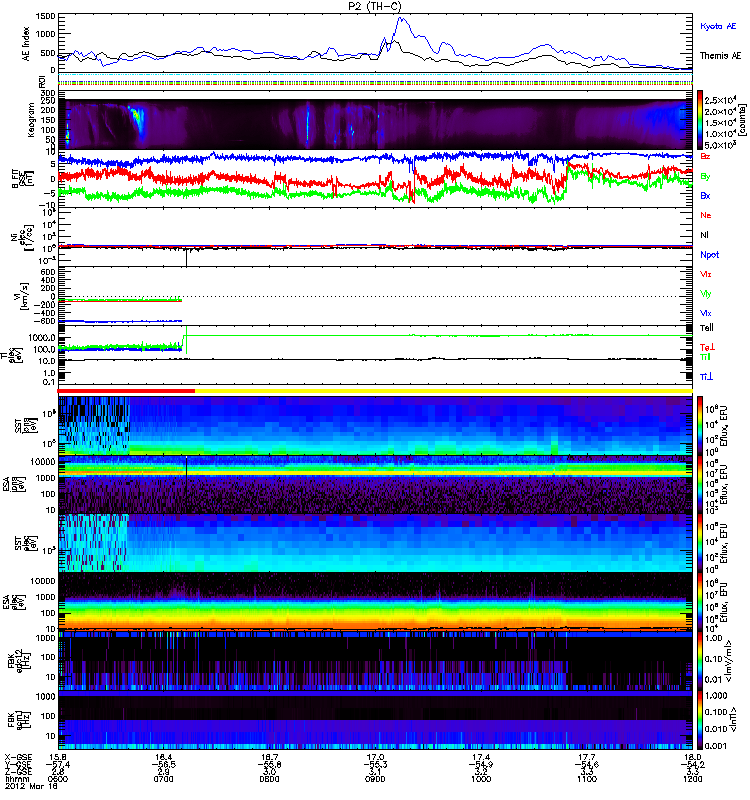Viewport: 750px width, 800px height.
Task: Click the 2.5×10⁴ Keogram color bar label
Action: (719, 101)
